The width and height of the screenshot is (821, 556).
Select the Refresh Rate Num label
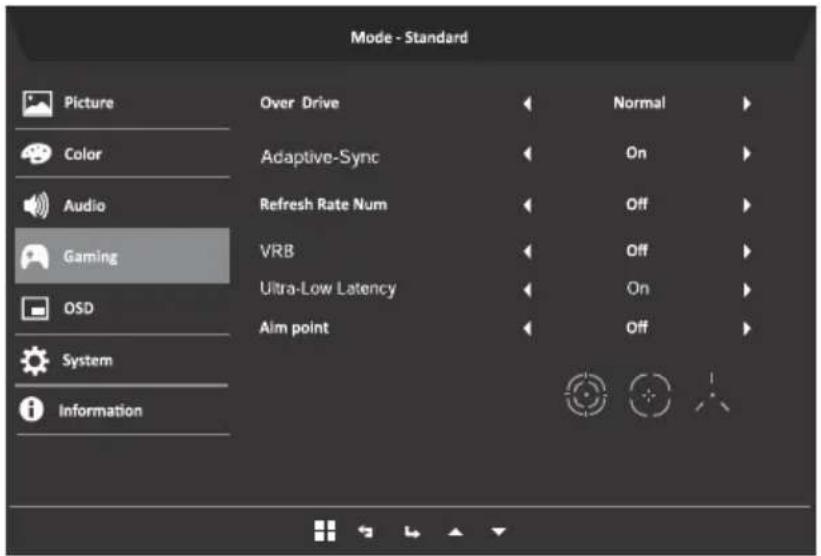click(x=324, y=204)
